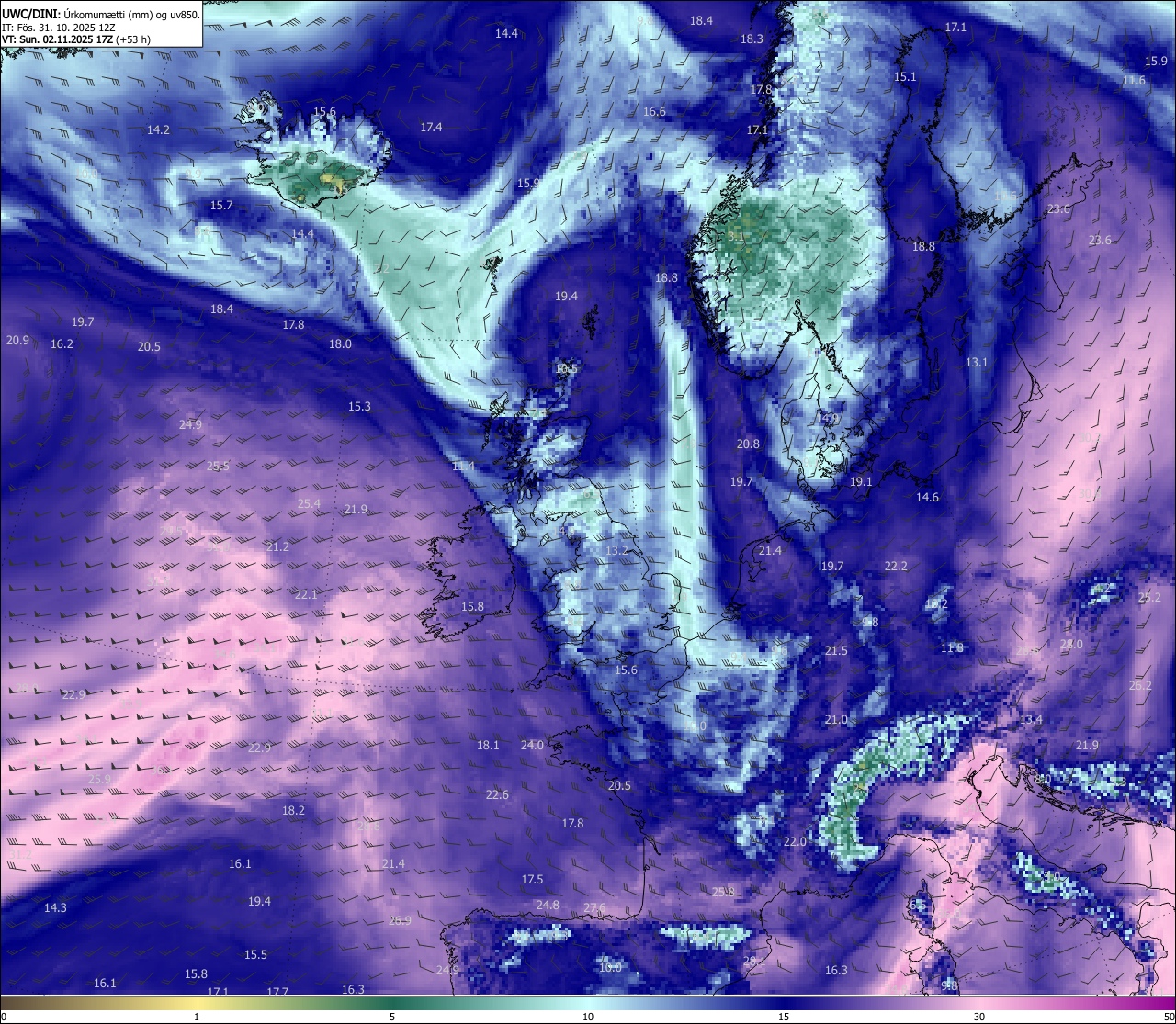
Task: Click the colorbar tick label '5'
Action: point(392,1017)
